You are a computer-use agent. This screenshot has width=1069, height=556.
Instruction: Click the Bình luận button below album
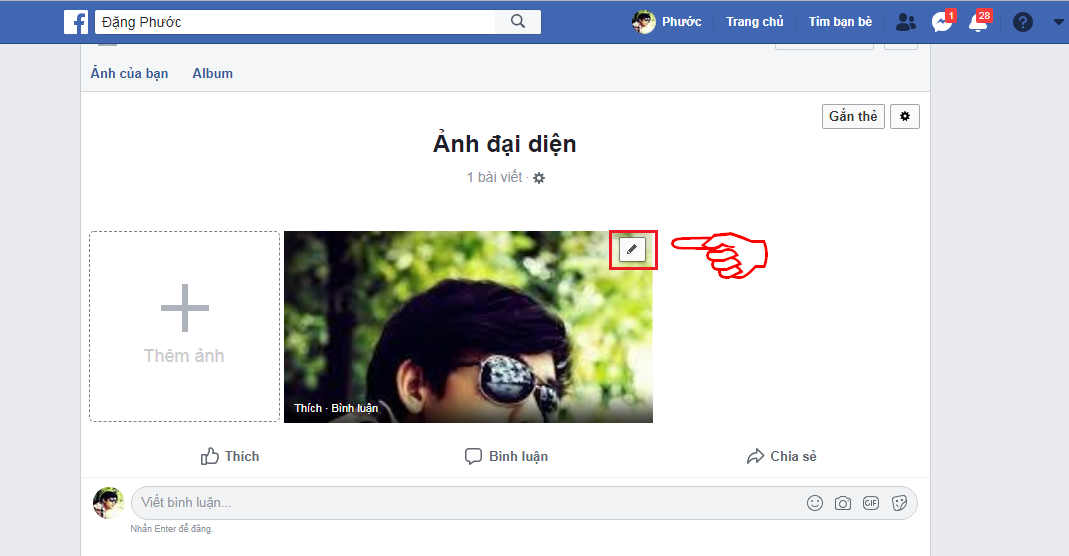pos(506,456)
